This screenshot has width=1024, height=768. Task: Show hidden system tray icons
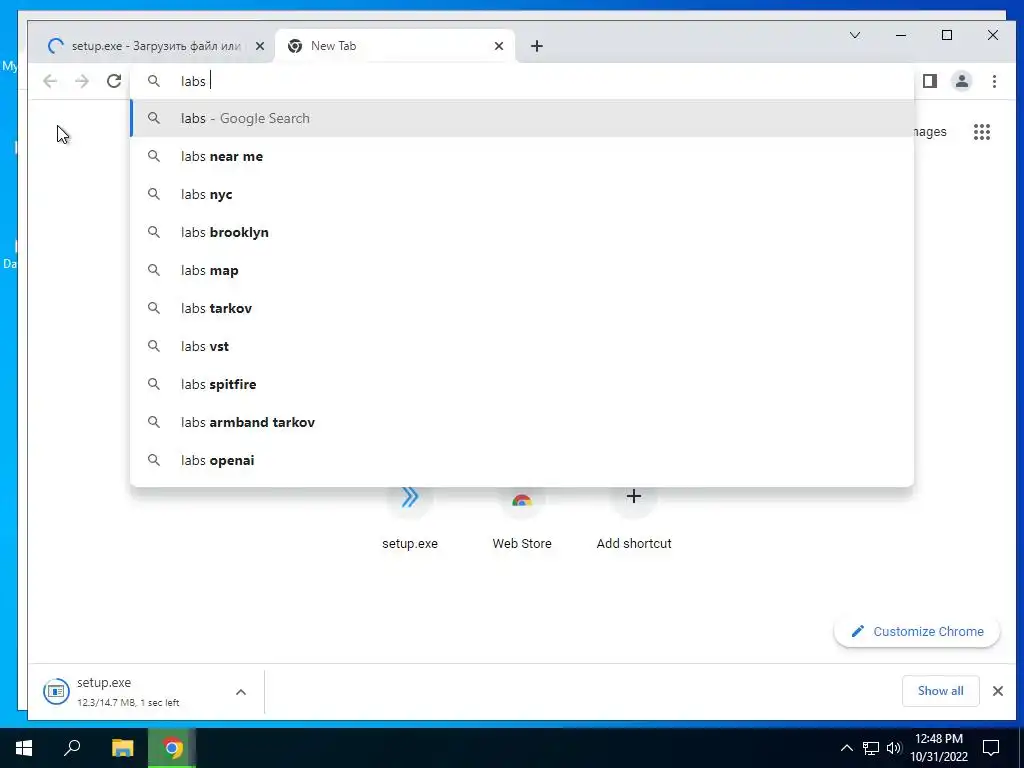[846, 748]
